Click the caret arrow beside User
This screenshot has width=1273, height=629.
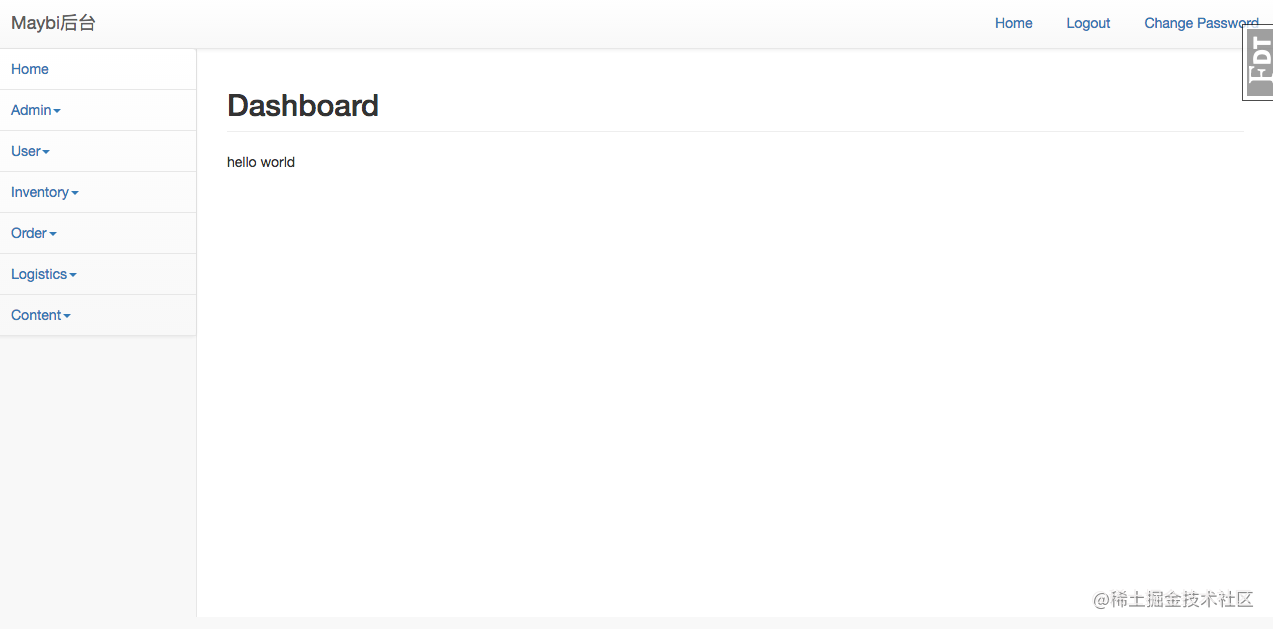pos(46,152)
